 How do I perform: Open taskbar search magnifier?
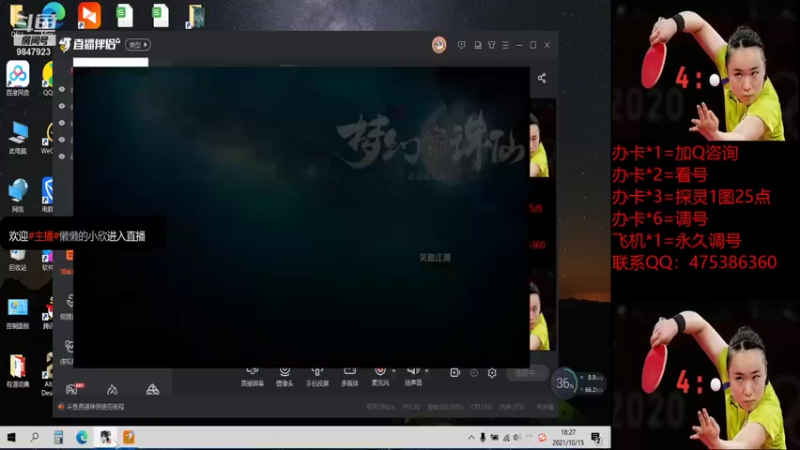click(x=35, y=437)
